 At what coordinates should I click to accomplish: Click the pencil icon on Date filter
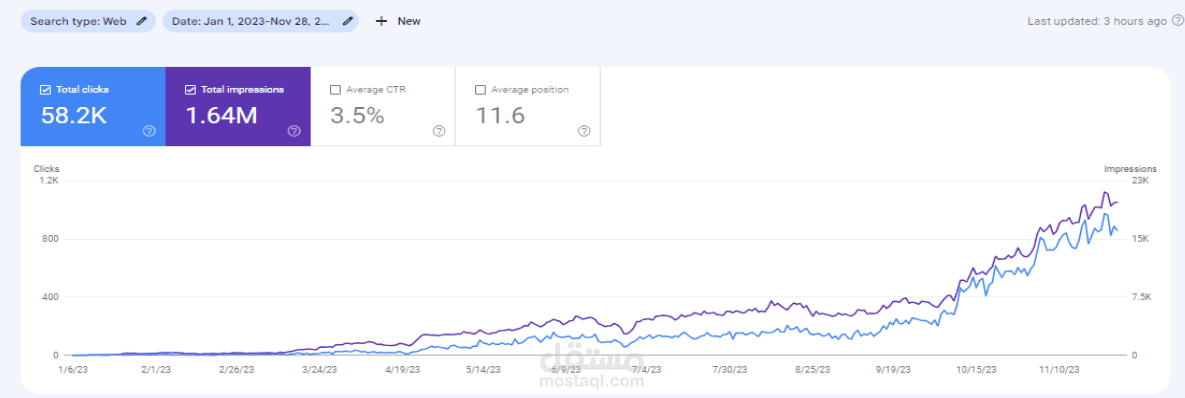click(x=347, y=21)
